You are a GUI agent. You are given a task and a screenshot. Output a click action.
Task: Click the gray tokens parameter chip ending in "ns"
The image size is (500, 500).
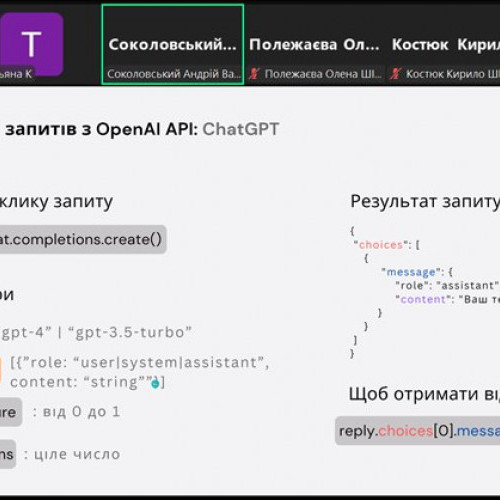coord(7,454)
